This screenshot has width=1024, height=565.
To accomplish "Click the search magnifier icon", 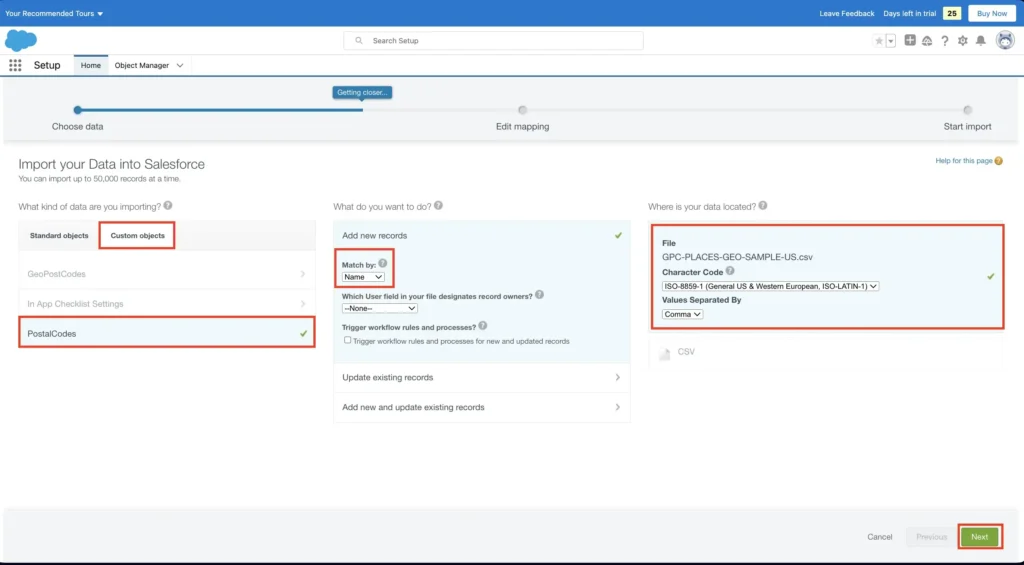I will click(x=359, y=40).
